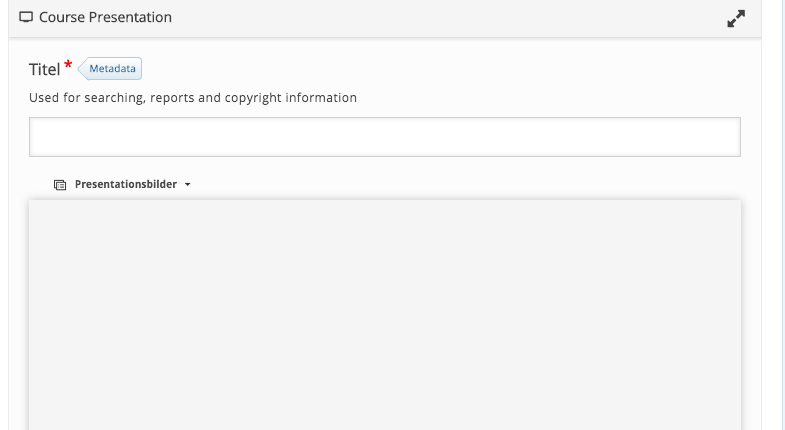This screenshot has width=785, height=430.
Task: Click the Course Presentation header title
Action: pos(105,18)
